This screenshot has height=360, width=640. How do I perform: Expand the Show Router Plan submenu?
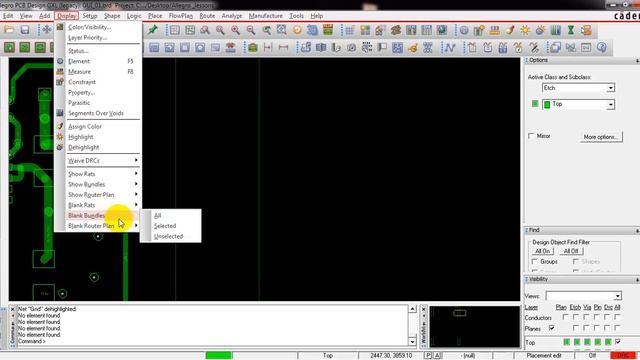pyautogui.click(x=102, y=195)
